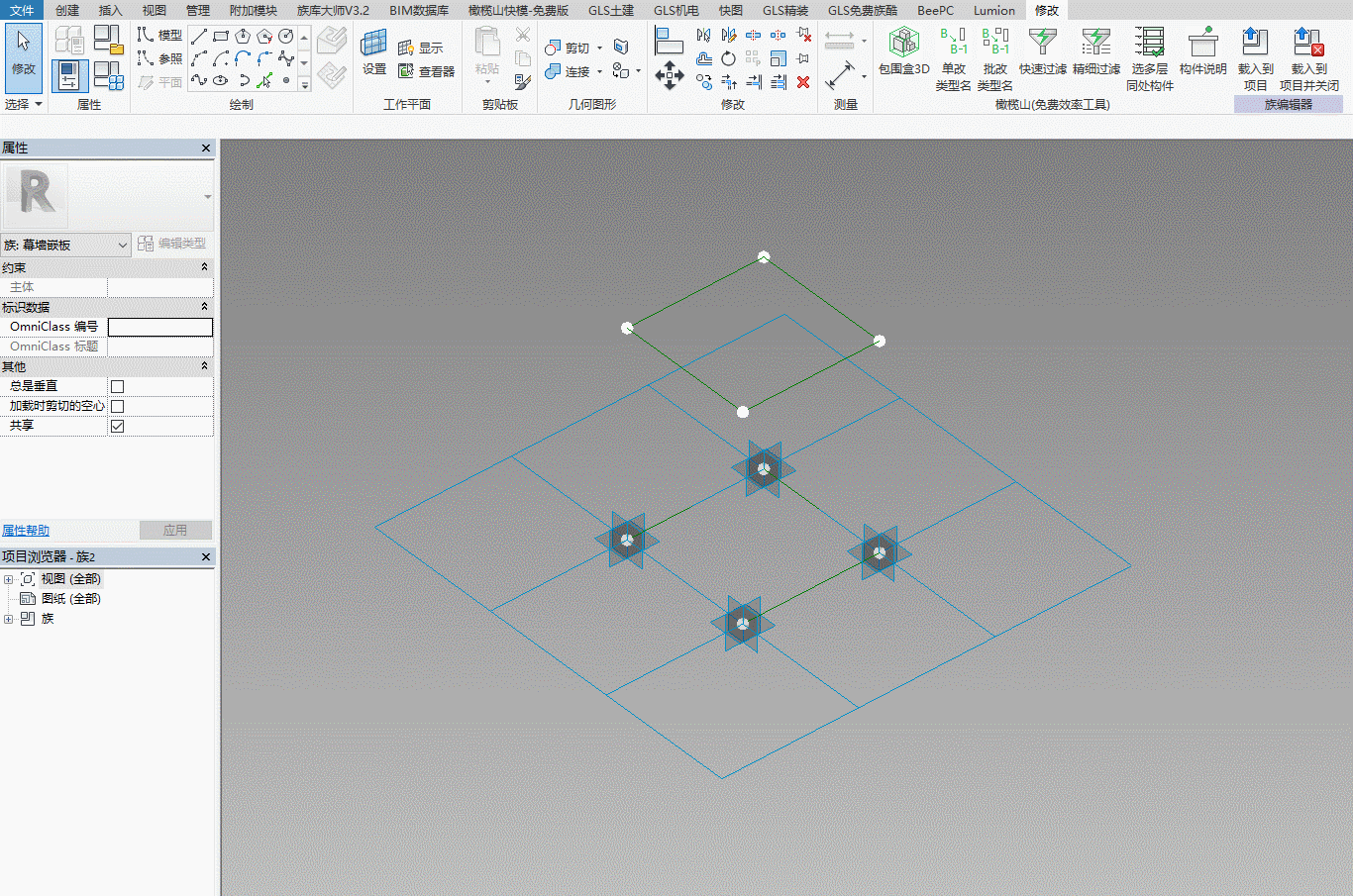This screenshot has width=1353, height=896.
Task: Open the 选择 dropdown arrow
Action: coord(39,104)
